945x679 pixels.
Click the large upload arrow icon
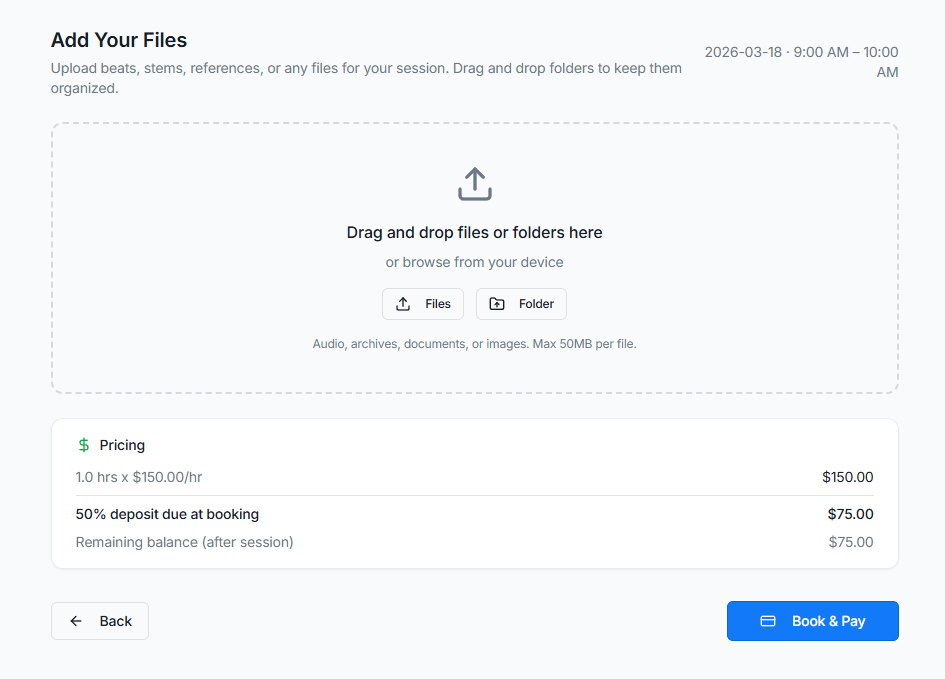tap(474, 184)
